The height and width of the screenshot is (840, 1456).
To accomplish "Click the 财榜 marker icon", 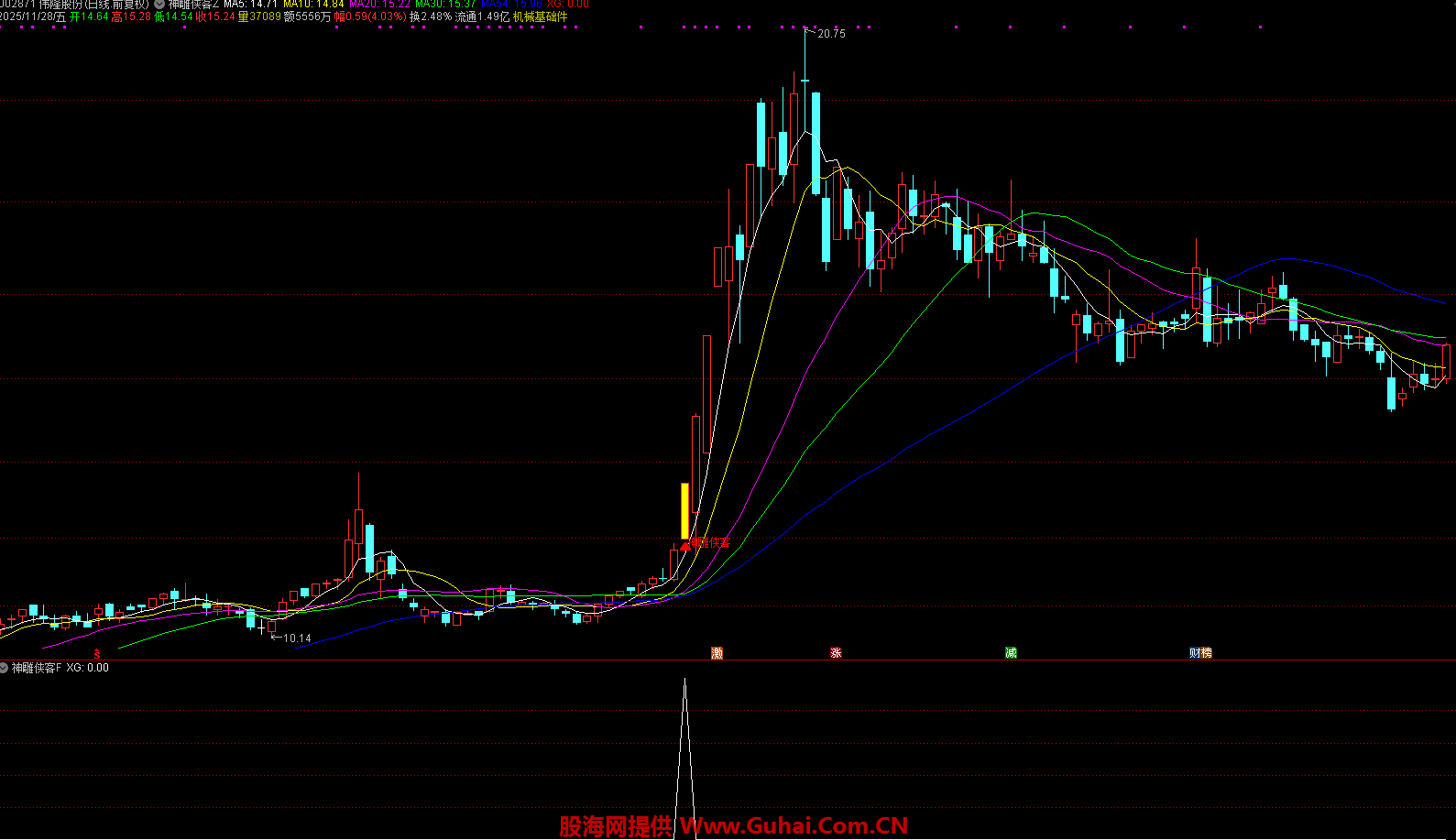I will pos(1200,653).
